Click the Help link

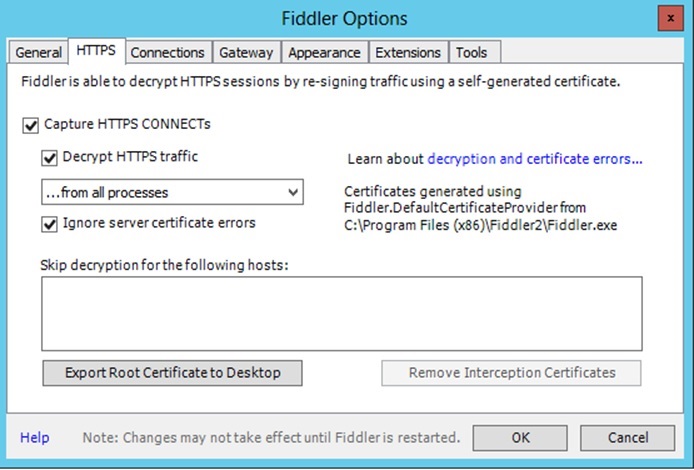35,438
